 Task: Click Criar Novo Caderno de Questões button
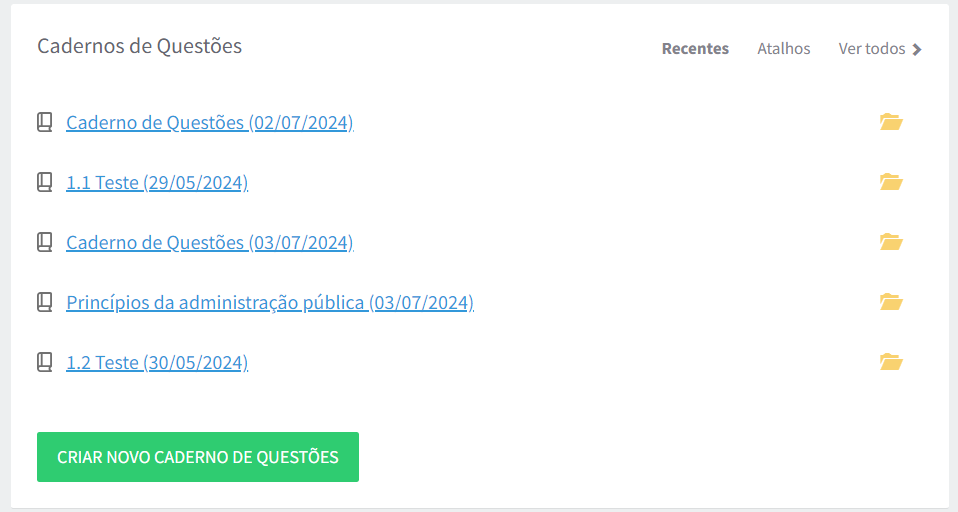tap(198, 457)
